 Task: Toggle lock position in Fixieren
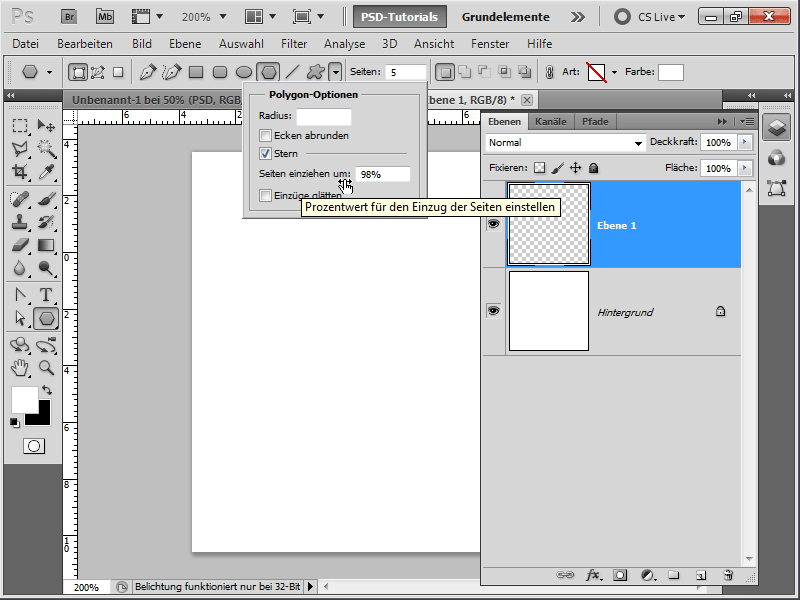[x=576, y=168]
